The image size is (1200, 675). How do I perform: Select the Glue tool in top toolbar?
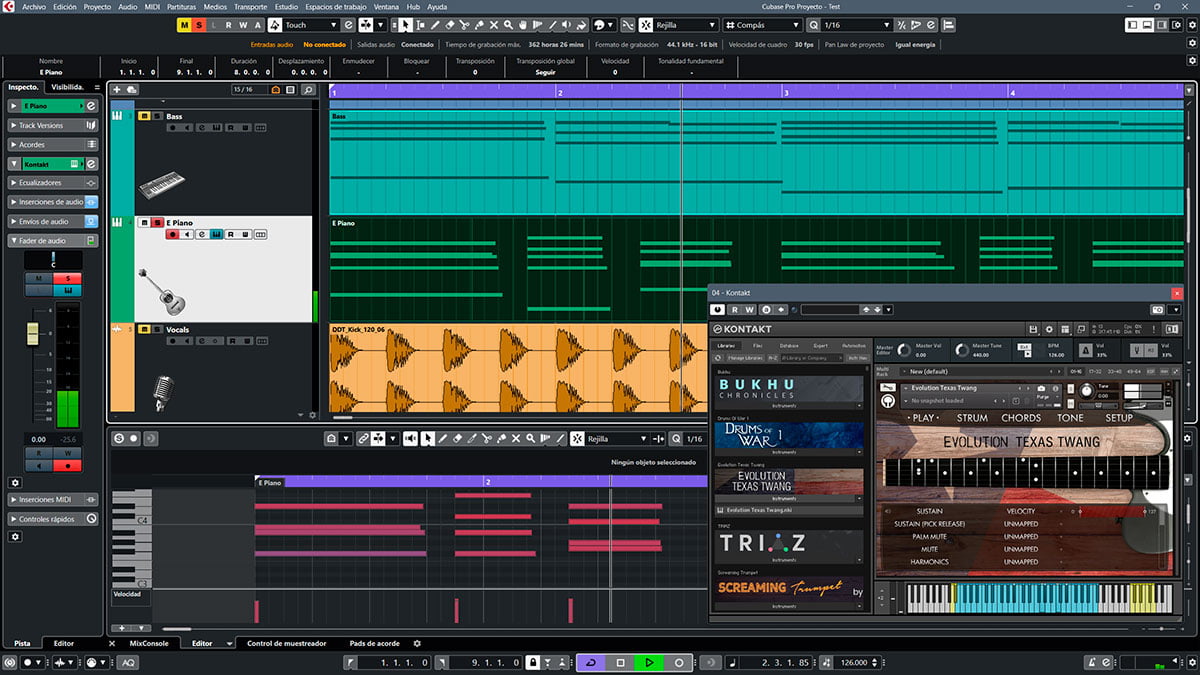click(479, 25)
